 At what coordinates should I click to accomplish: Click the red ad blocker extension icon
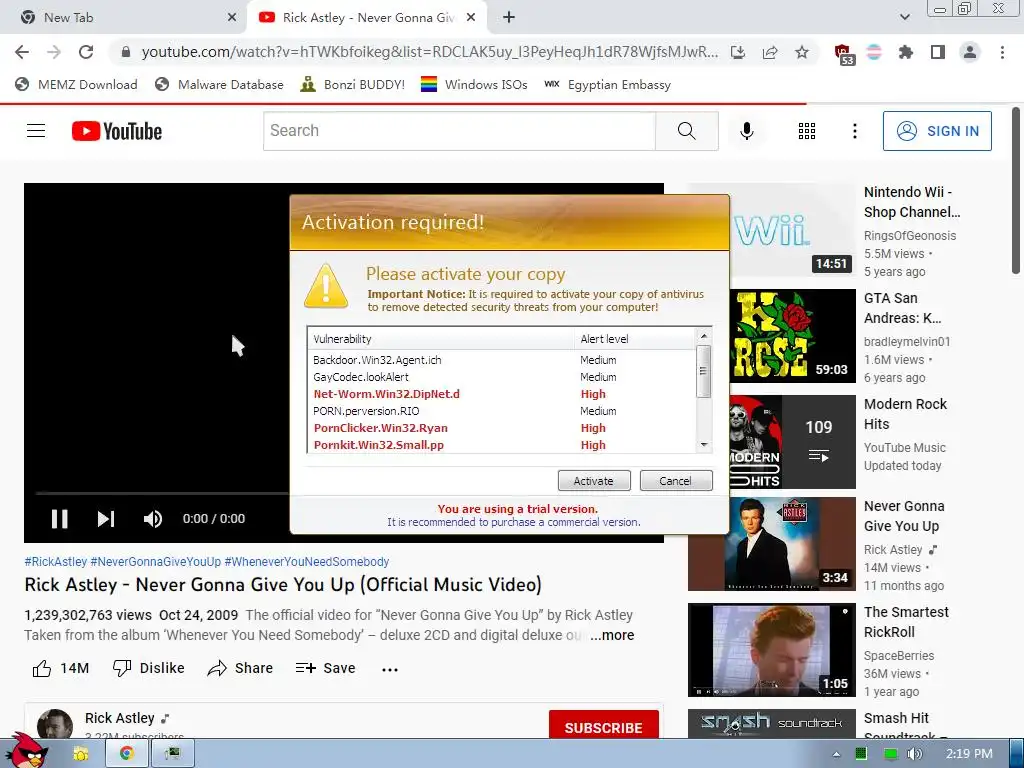842,52
